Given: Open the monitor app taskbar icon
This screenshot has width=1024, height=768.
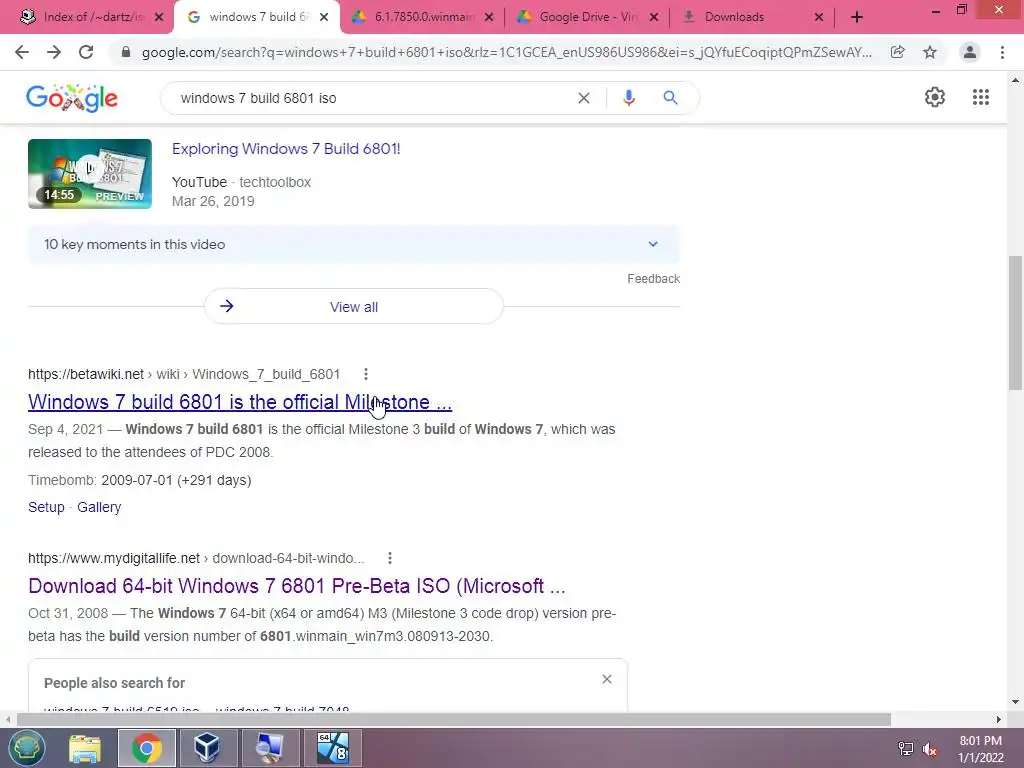Looking at the screenshot, I should pos(270,748).
